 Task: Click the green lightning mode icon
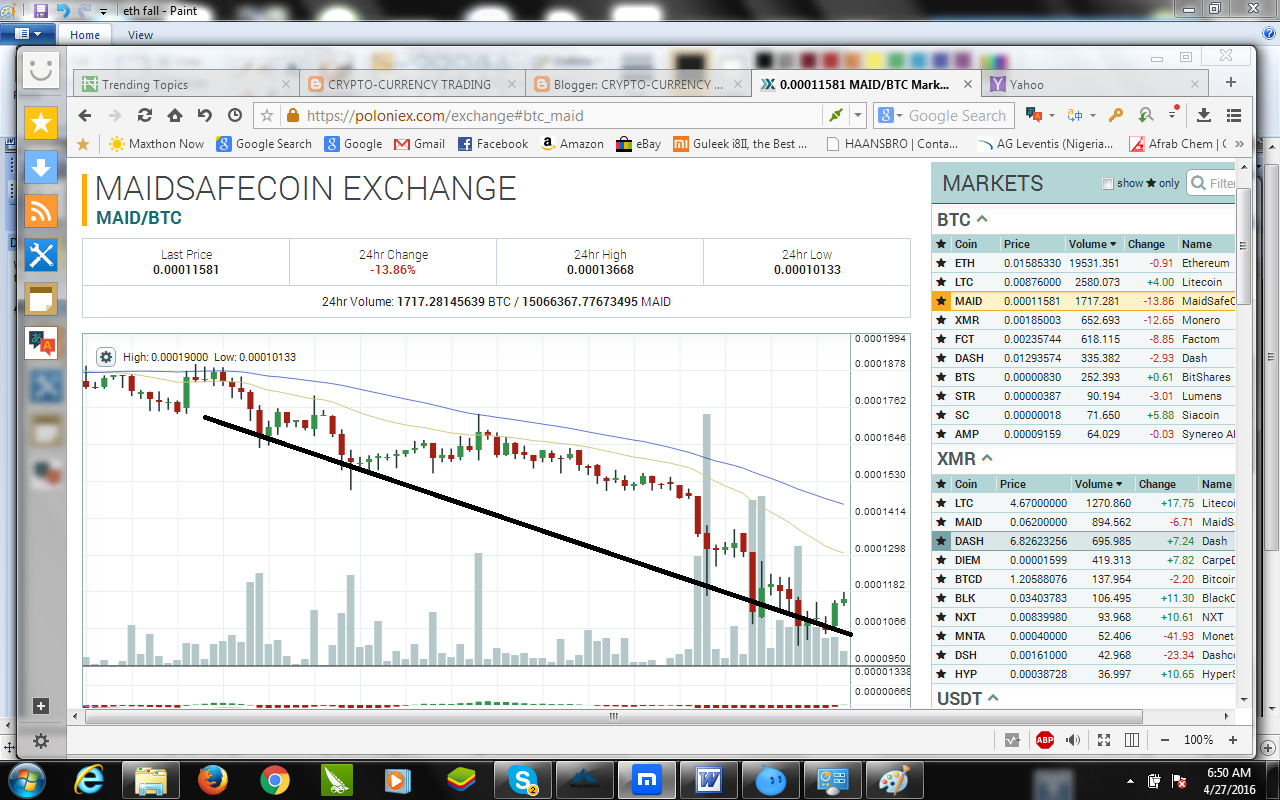coord(835,116)
